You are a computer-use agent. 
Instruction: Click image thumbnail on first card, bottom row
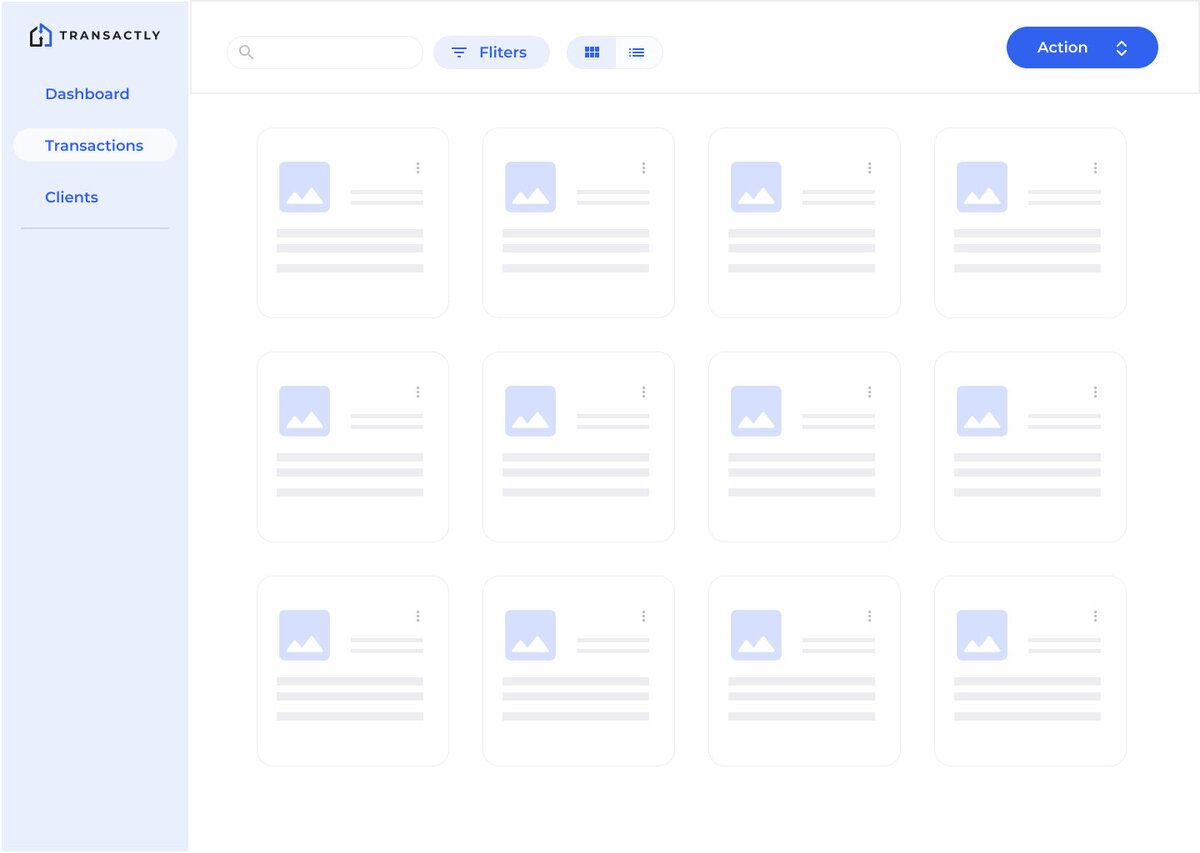[x=304, y=635]
